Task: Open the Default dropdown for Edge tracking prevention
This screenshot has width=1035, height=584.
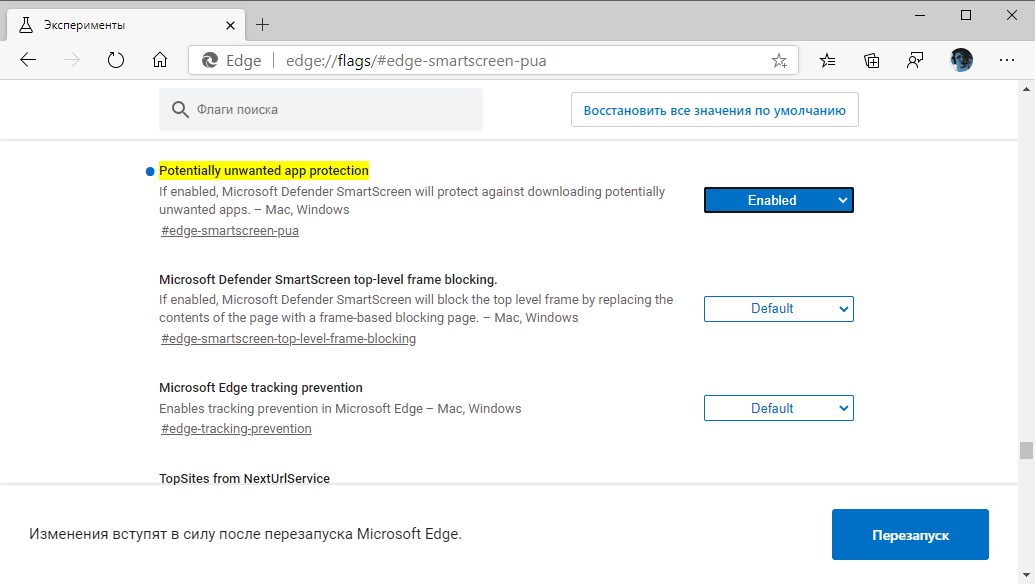Action: 778,407
